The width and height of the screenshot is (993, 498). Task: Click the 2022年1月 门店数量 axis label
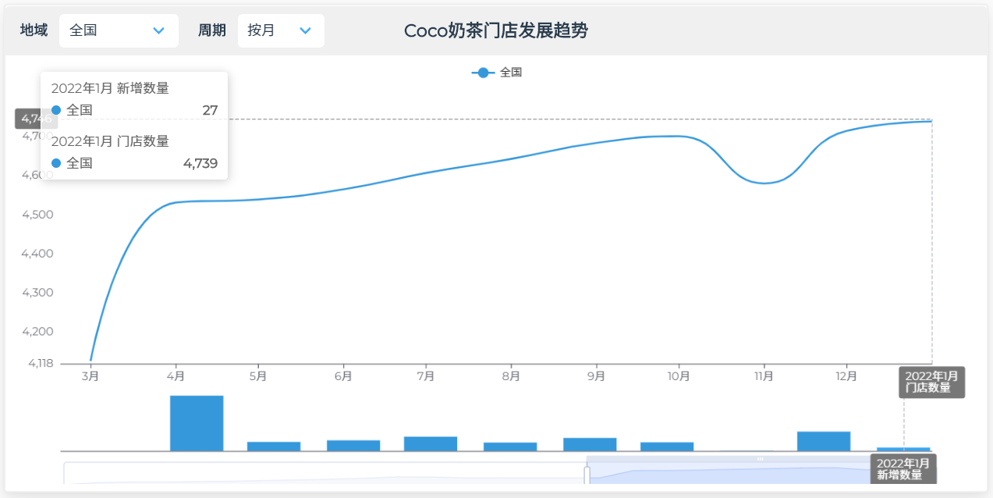931,381
